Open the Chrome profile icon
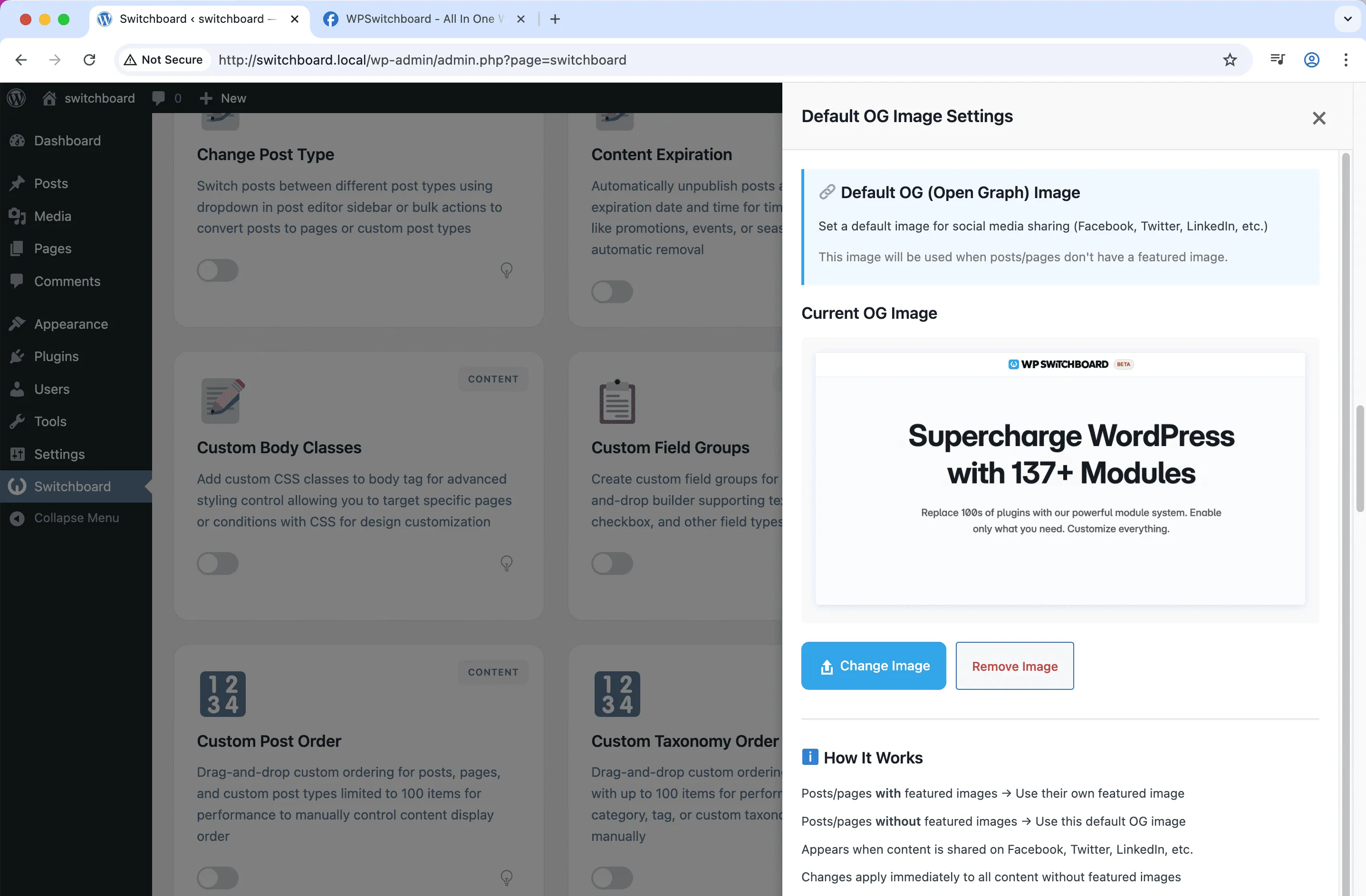The width and height of the screenshot is (1366, 896). pyautogui.click(x=1311, y=60)
